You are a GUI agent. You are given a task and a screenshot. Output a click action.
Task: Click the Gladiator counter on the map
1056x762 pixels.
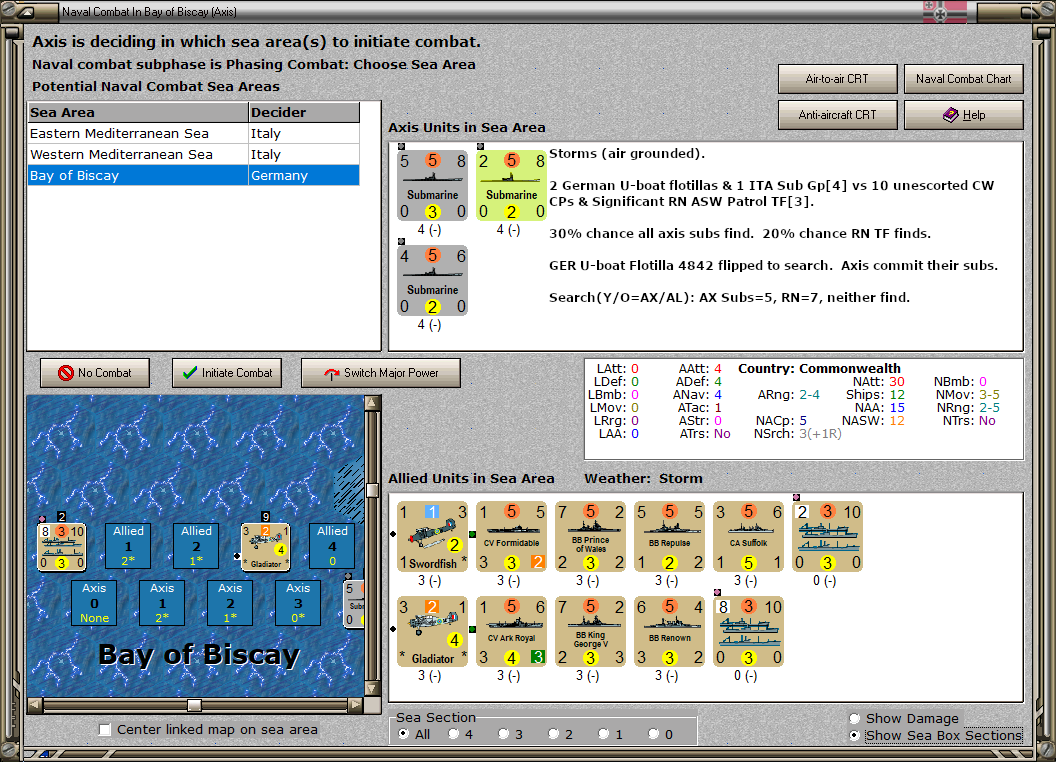tap(265, 546)
